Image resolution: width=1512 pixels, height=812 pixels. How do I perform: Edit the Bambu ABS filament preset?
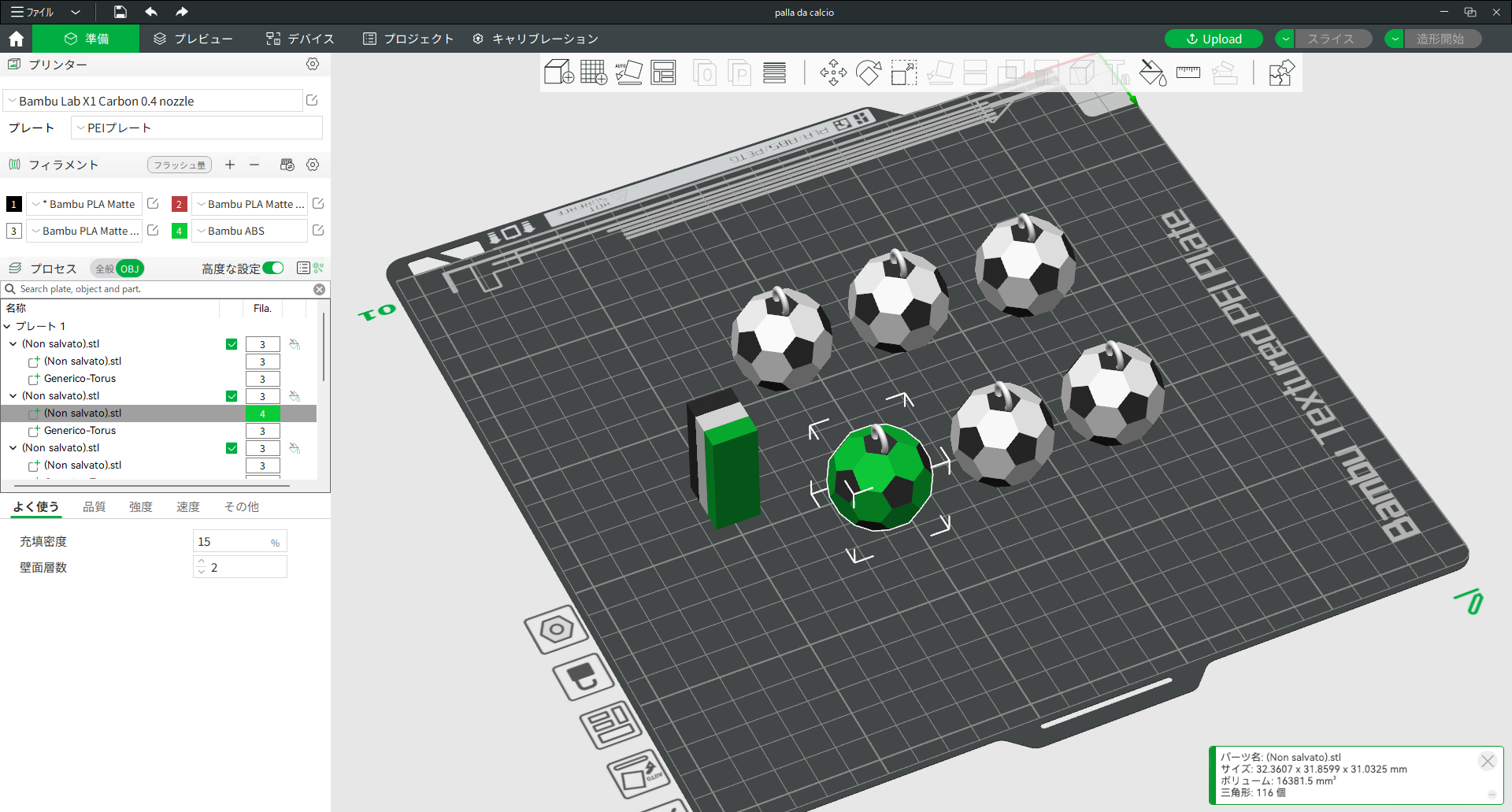318,230
